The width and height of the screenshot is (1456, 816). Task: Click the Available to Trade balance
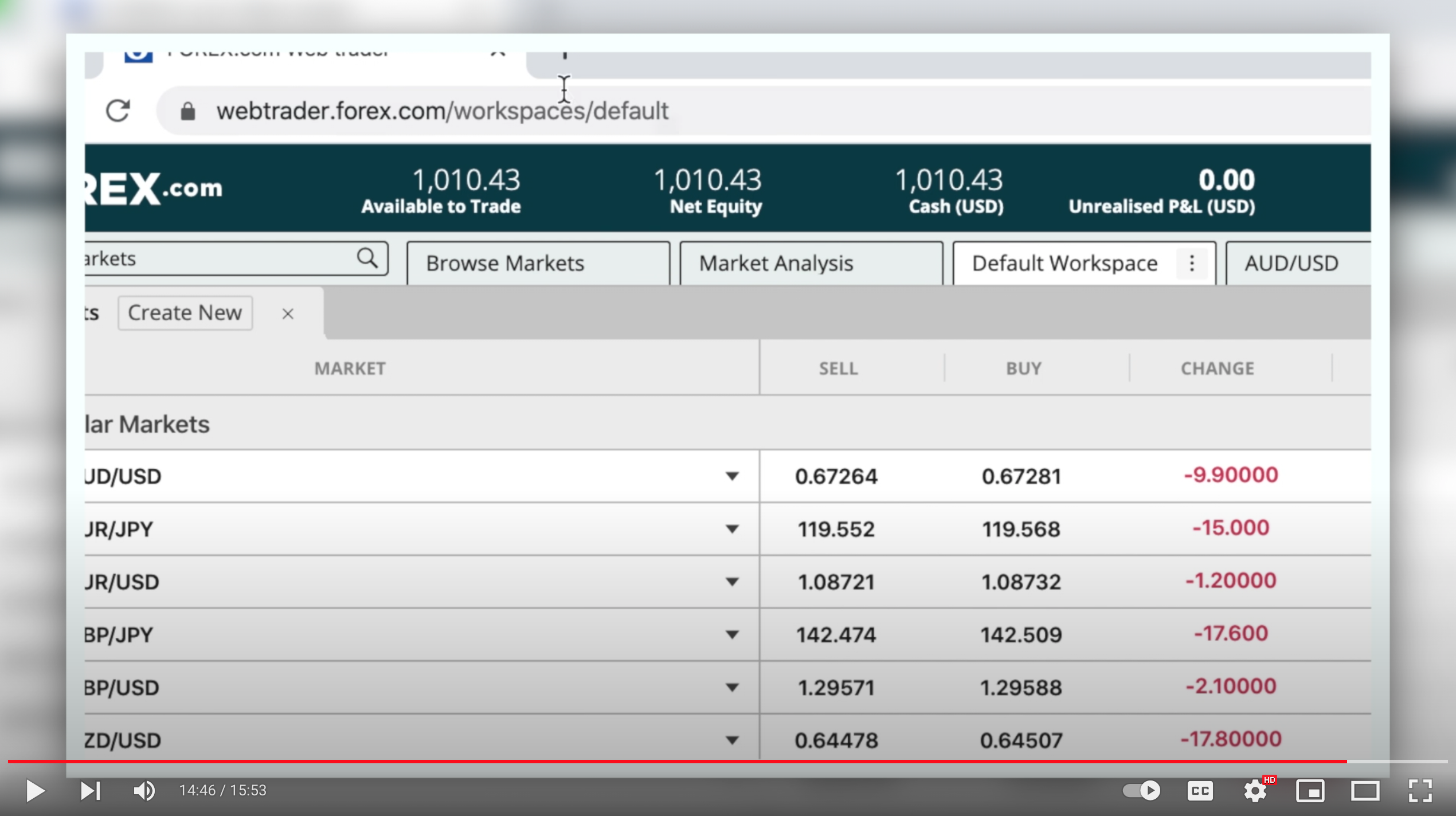coord(466,180)
